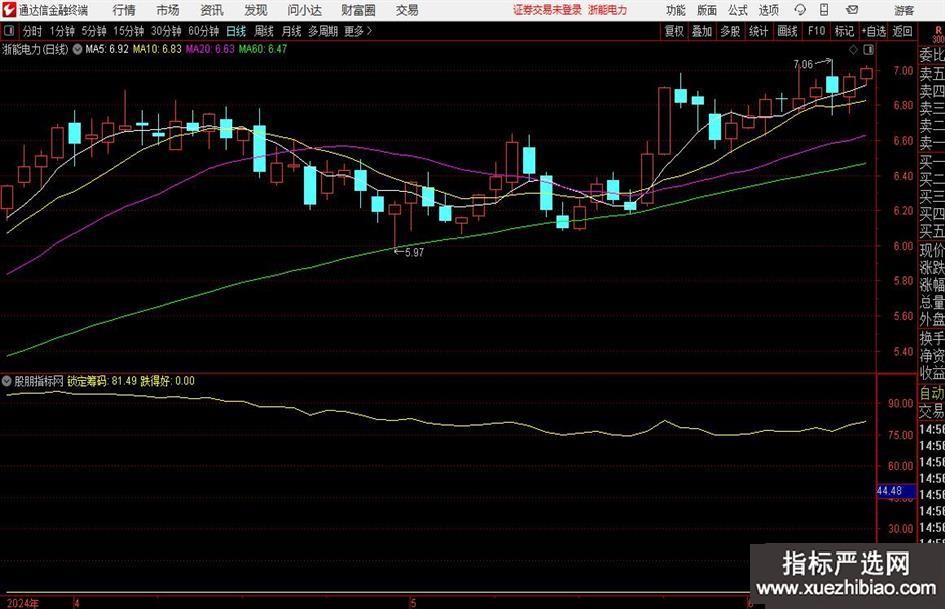Click the 5.97 low price annotation

414,253
